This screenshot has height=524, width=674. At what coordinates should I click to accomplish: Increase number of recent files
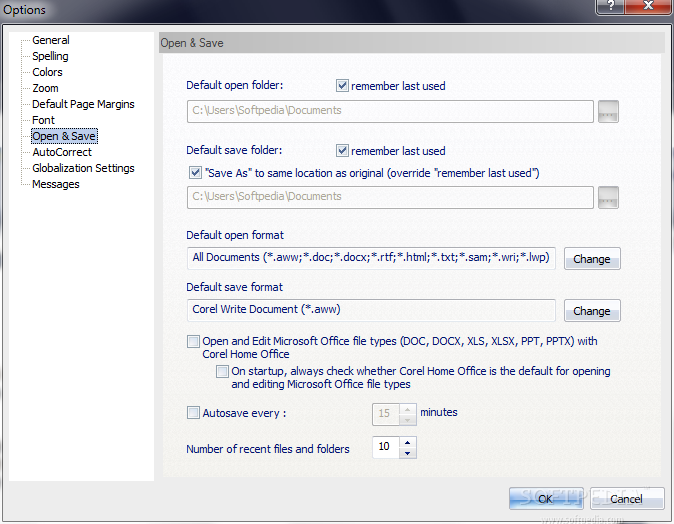coord(407,442)
